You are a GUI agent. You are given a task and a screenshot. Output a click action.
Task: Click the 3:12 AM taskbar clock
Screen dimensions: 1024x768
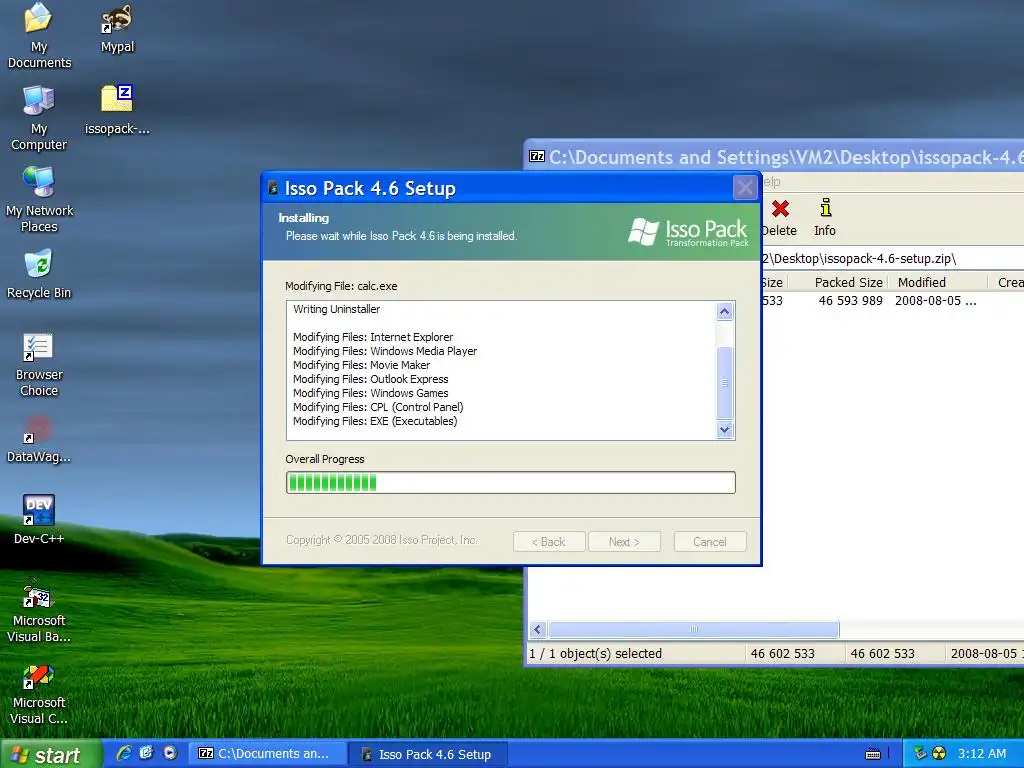982,754
